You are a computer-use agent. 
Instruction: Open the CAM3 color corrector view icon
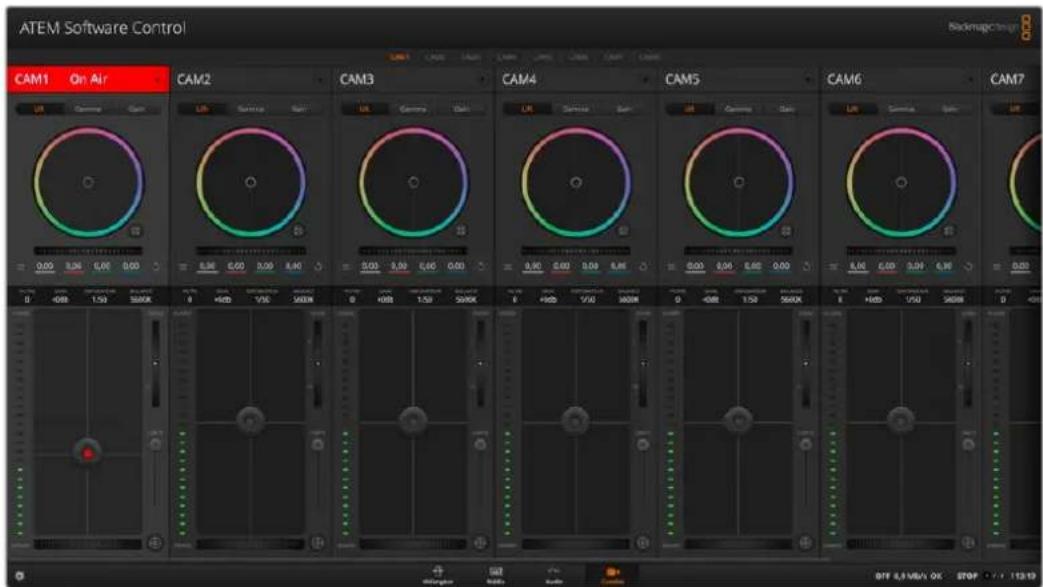point(460,230)
